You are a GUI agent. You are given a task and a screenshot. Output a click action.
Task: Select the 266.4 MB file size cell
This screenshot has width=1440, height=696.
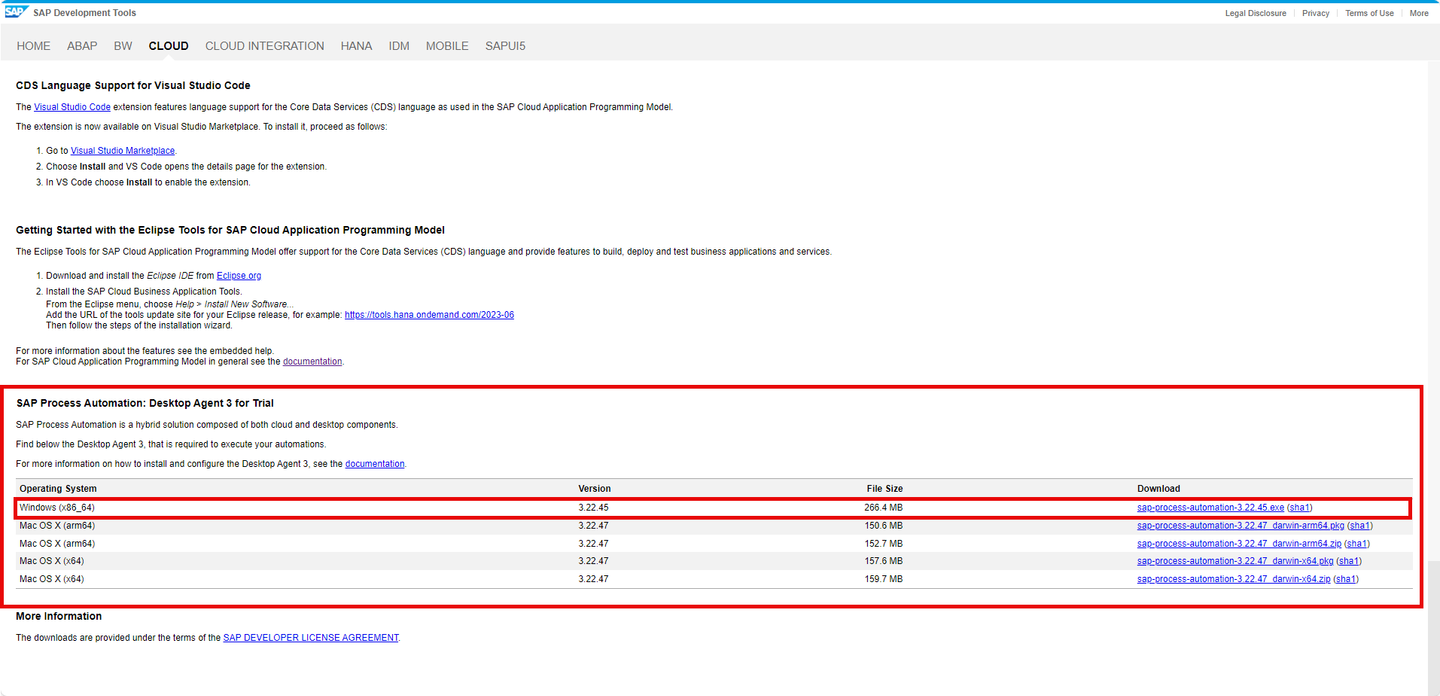coord(884,508)
